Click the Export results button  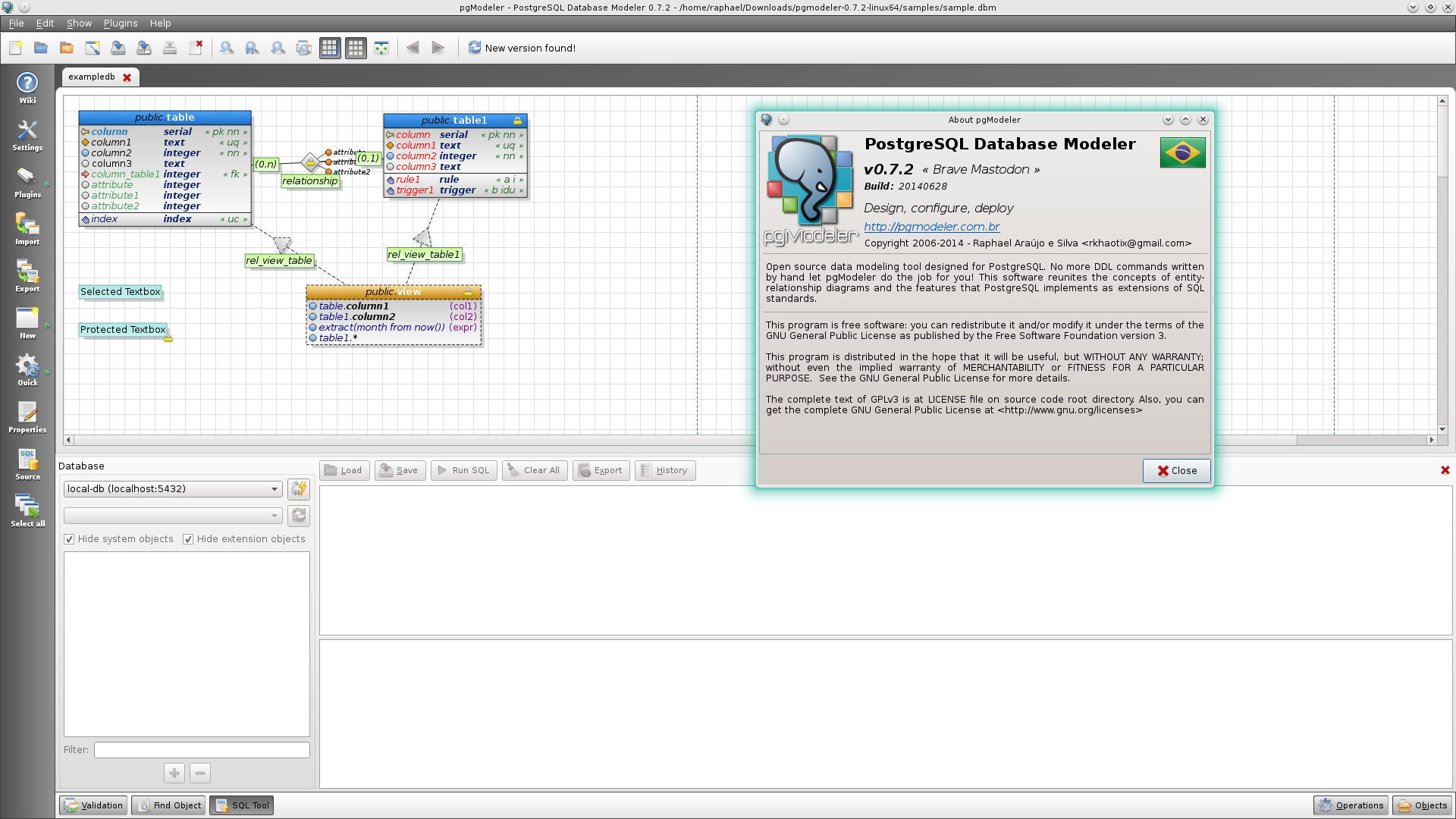pyautogui.click(x=601, y=470)
